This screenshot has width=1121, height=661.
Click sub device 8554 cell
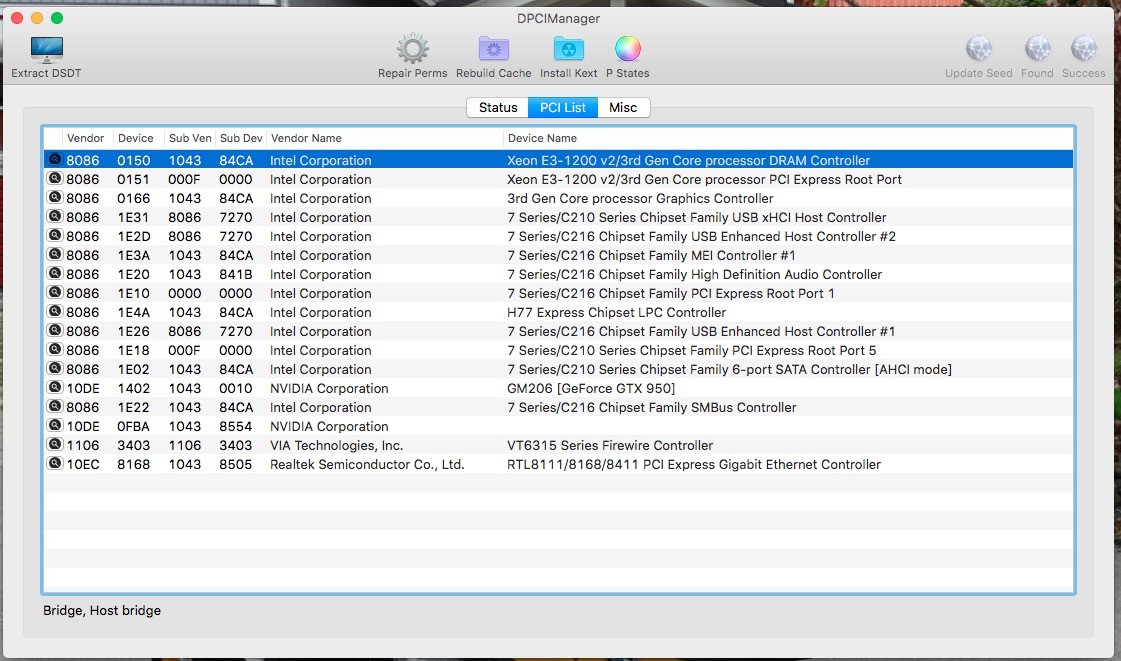click(235, 427)
